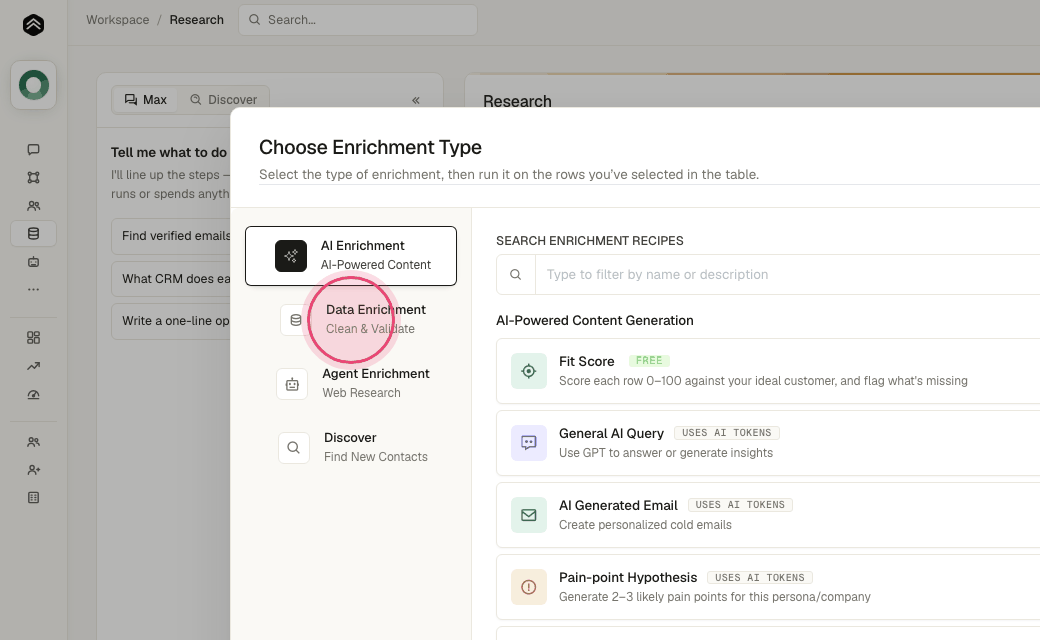Open the table sheet sidebar icon

tap(33, 497)
